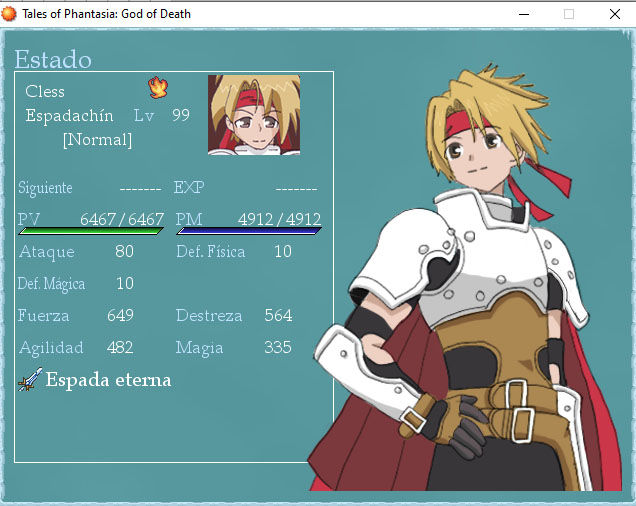Click the Lv level label

tap(144, 116)
